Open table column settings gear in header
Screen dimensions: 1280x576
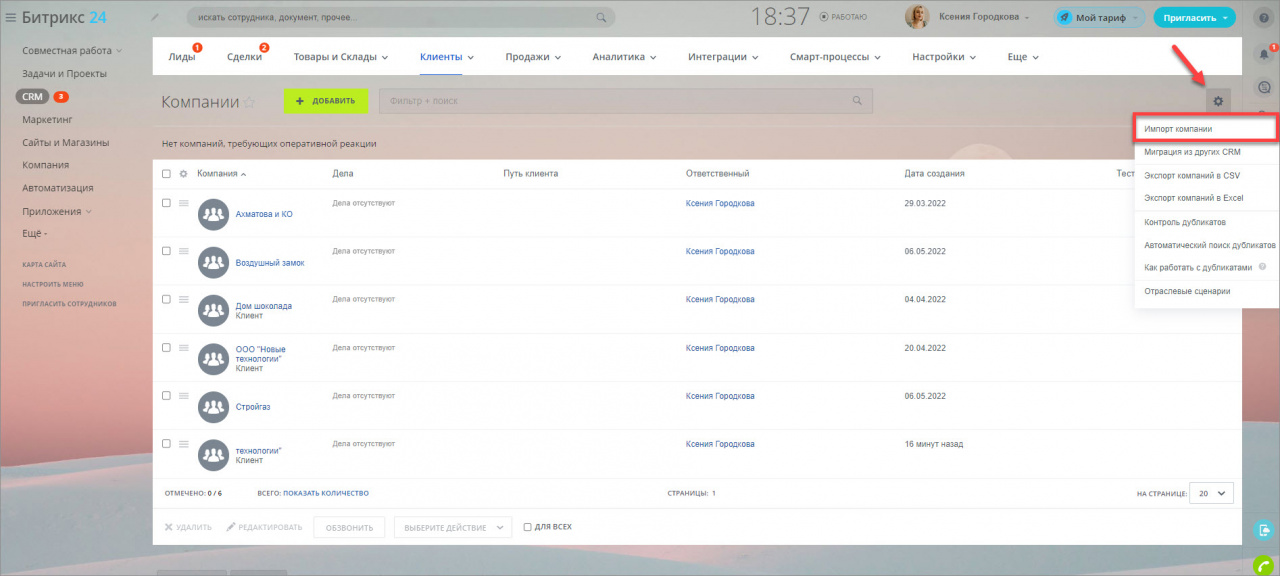(x=183, y=174)
